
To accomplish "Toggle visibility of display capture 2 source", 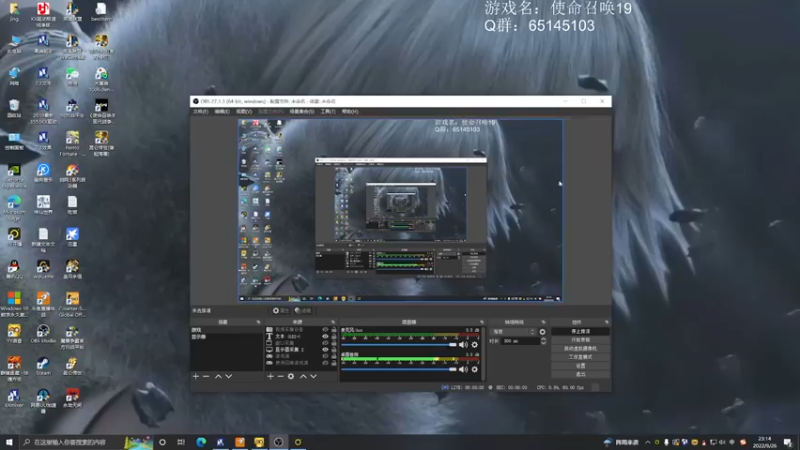I will tap(326, 349).
